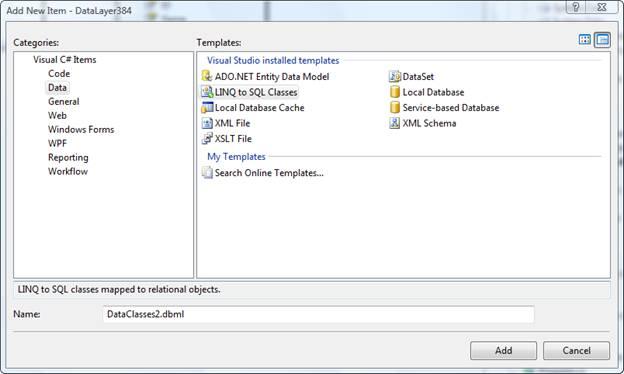Pick the XML File template icon
This screenshot has height=374, width=624.
point(207,123)
